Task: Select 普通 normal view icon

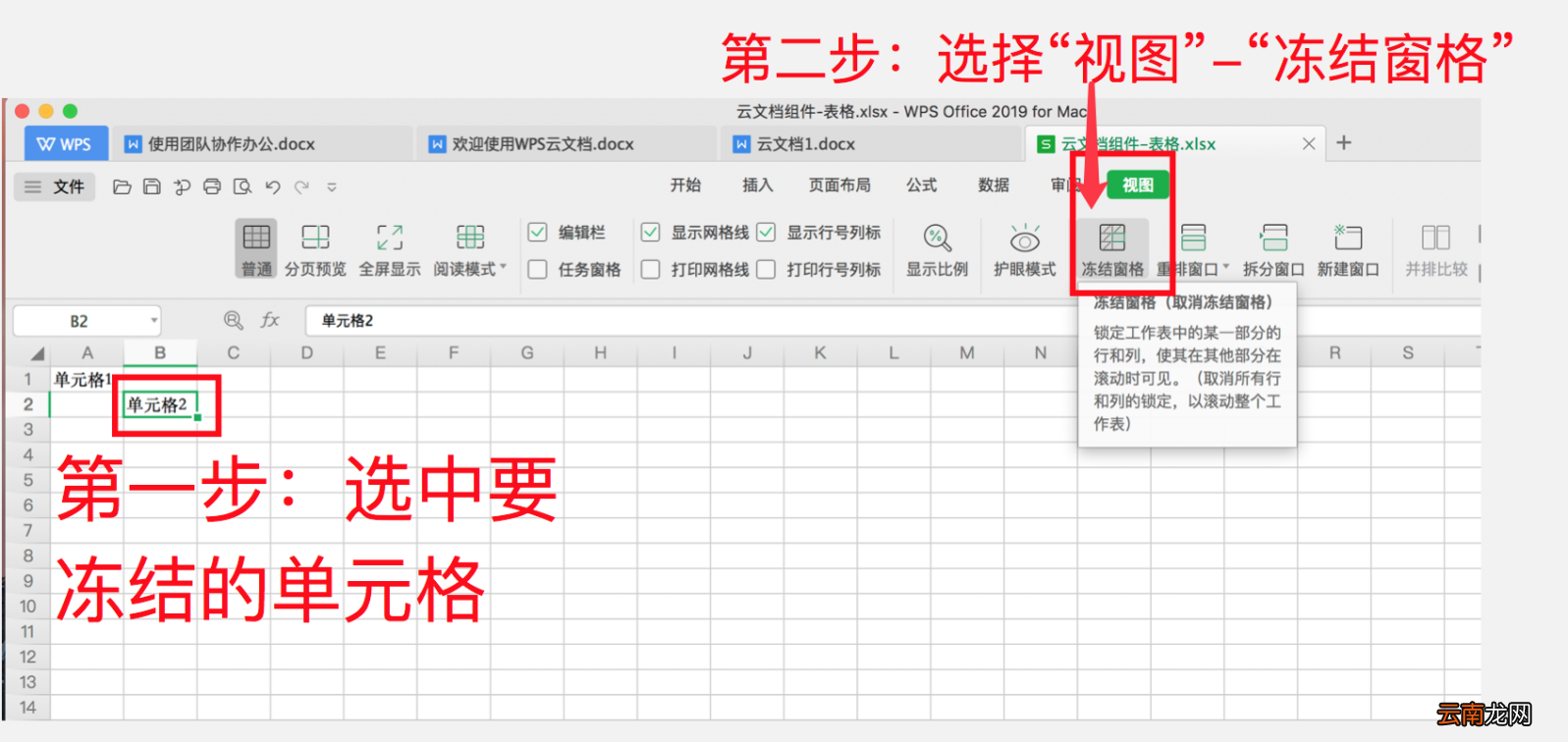Action: point(256,248)
